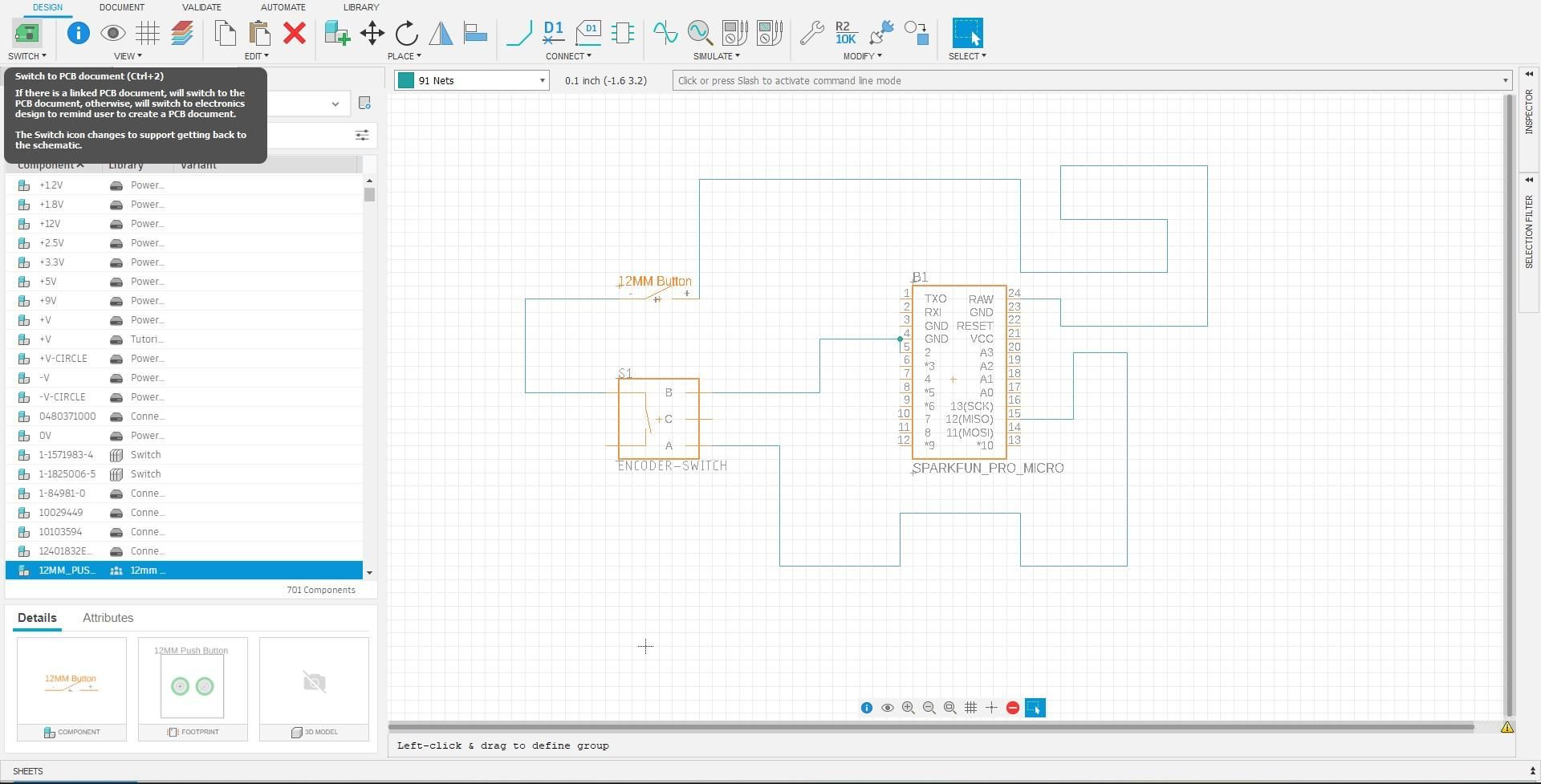Expand the SIMULATE toolbar dropdown

tap(717, 56)
